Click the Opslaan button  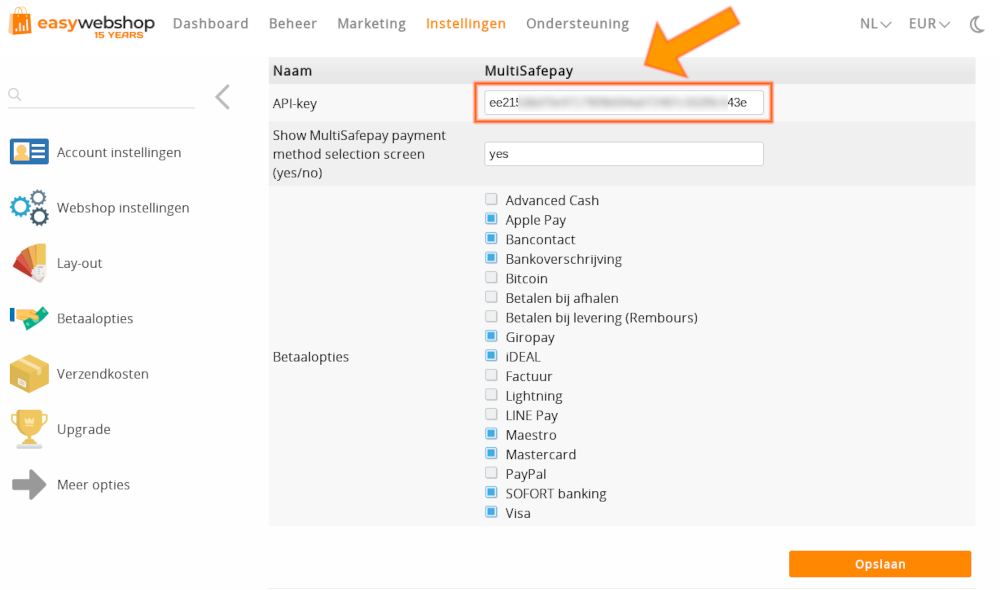879,563
